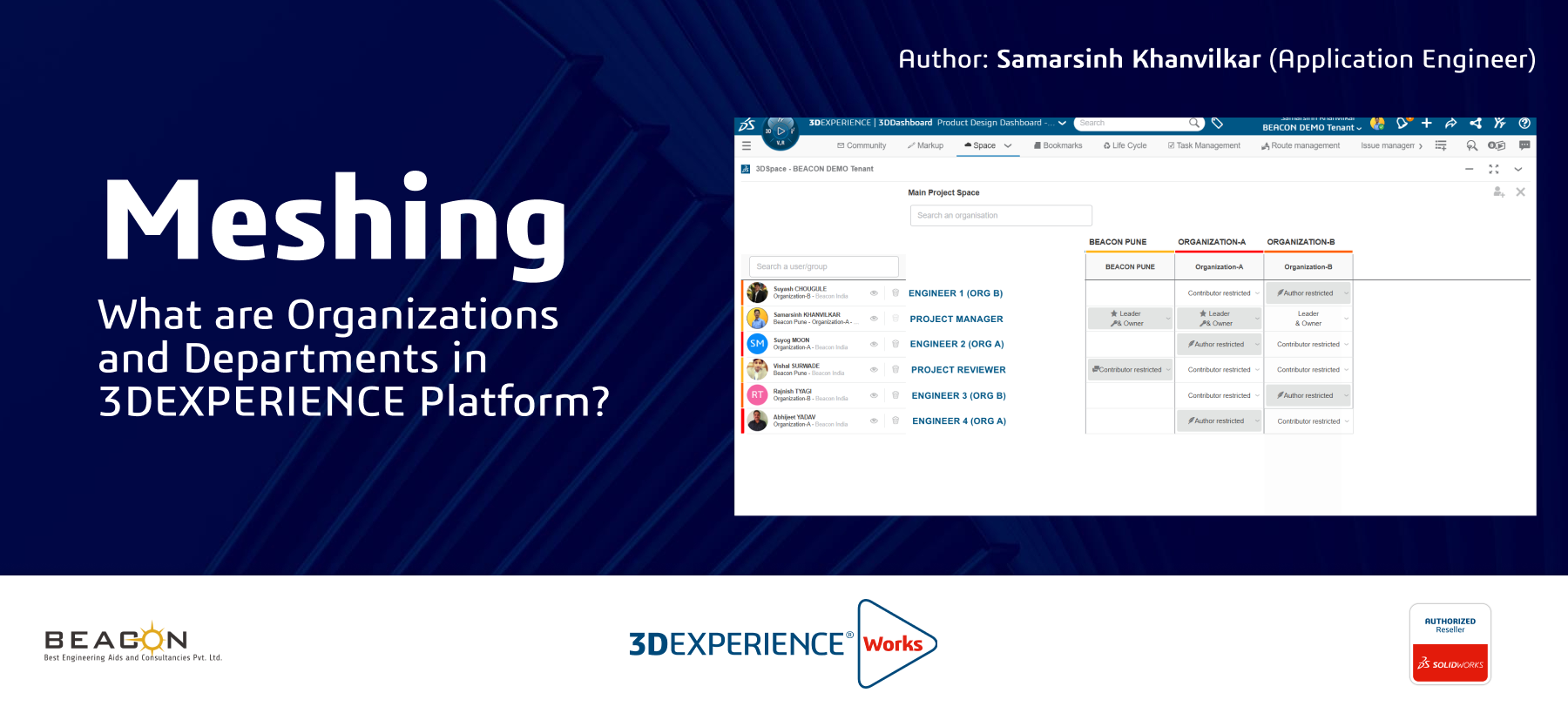Screen dimensions: 1568x713
Task: Expand the Product Design Dashboard dropdown arrow
Action: [1062, 124]
